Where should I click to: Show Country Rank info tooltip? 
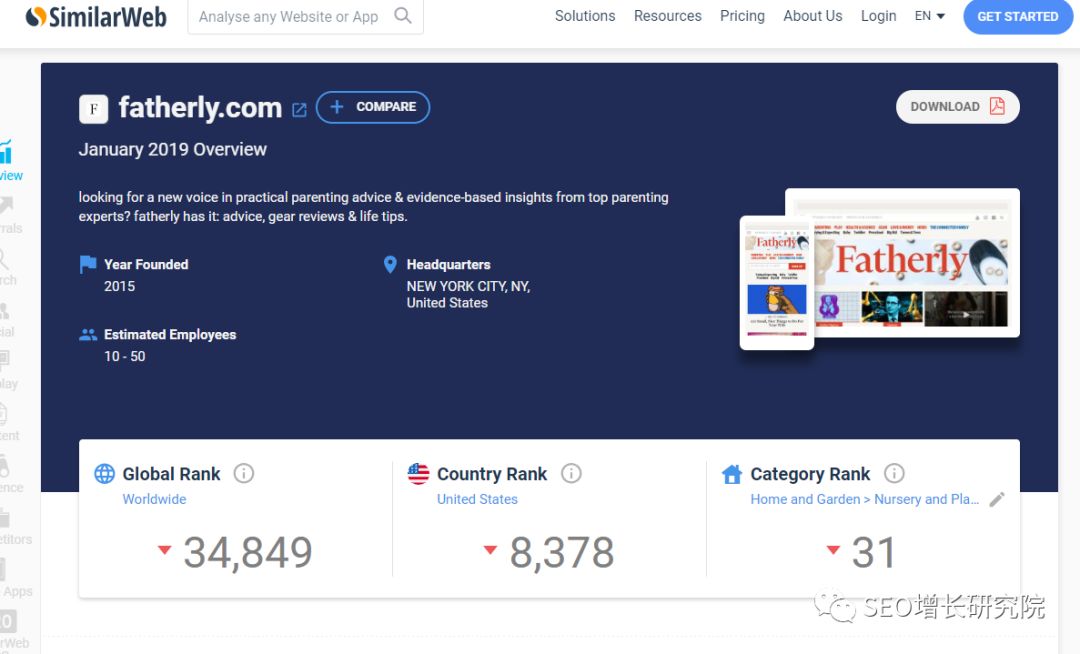click(x=571, y=474)
